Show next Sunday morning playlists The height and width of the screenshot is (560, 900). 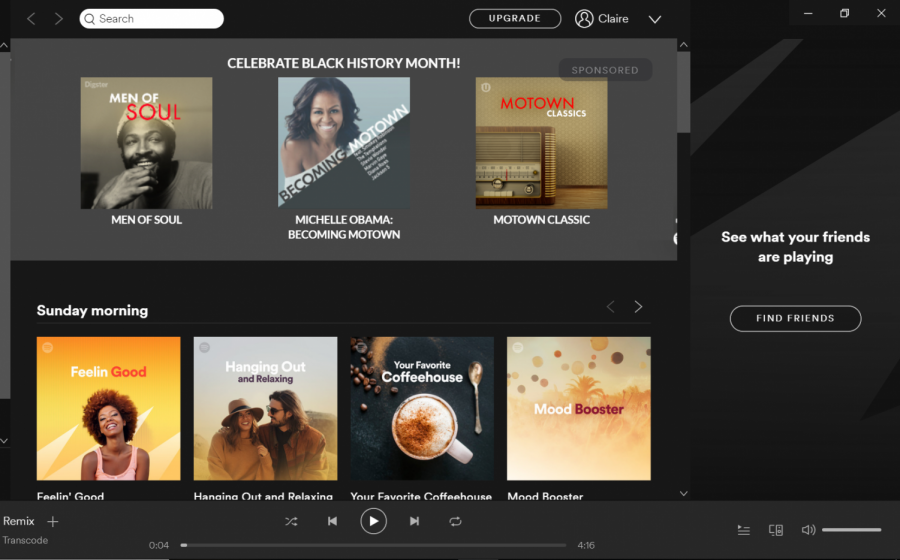coord(638,307)
